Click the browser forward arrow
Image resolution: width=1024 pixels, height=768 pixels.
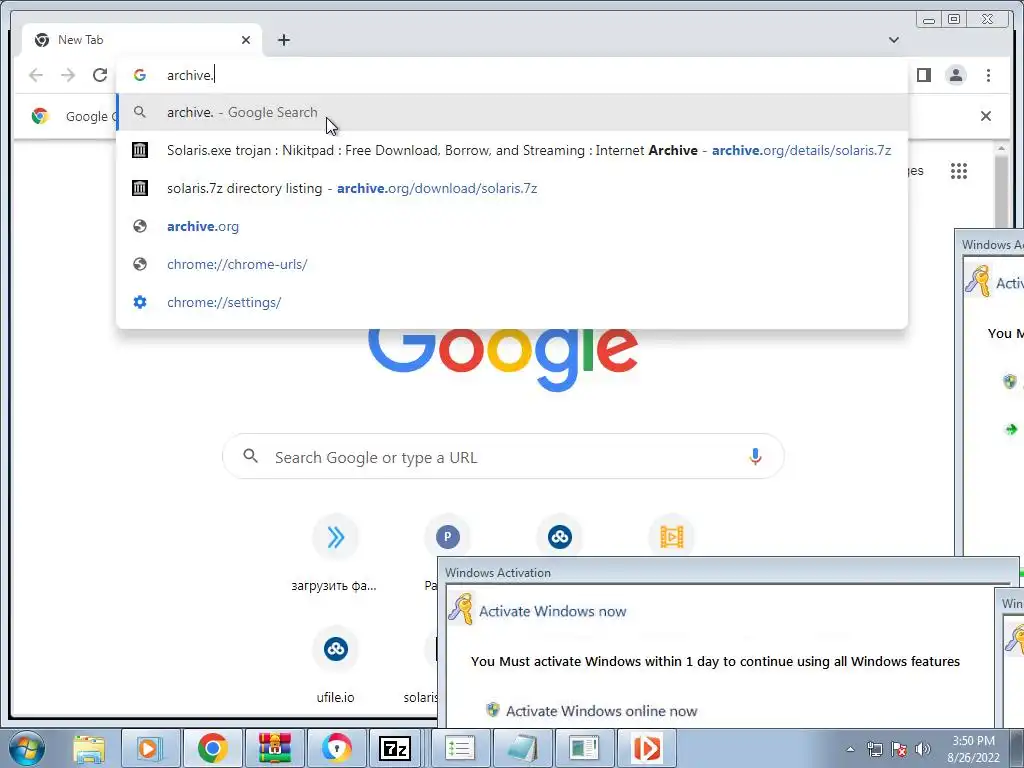pos(68,75)
